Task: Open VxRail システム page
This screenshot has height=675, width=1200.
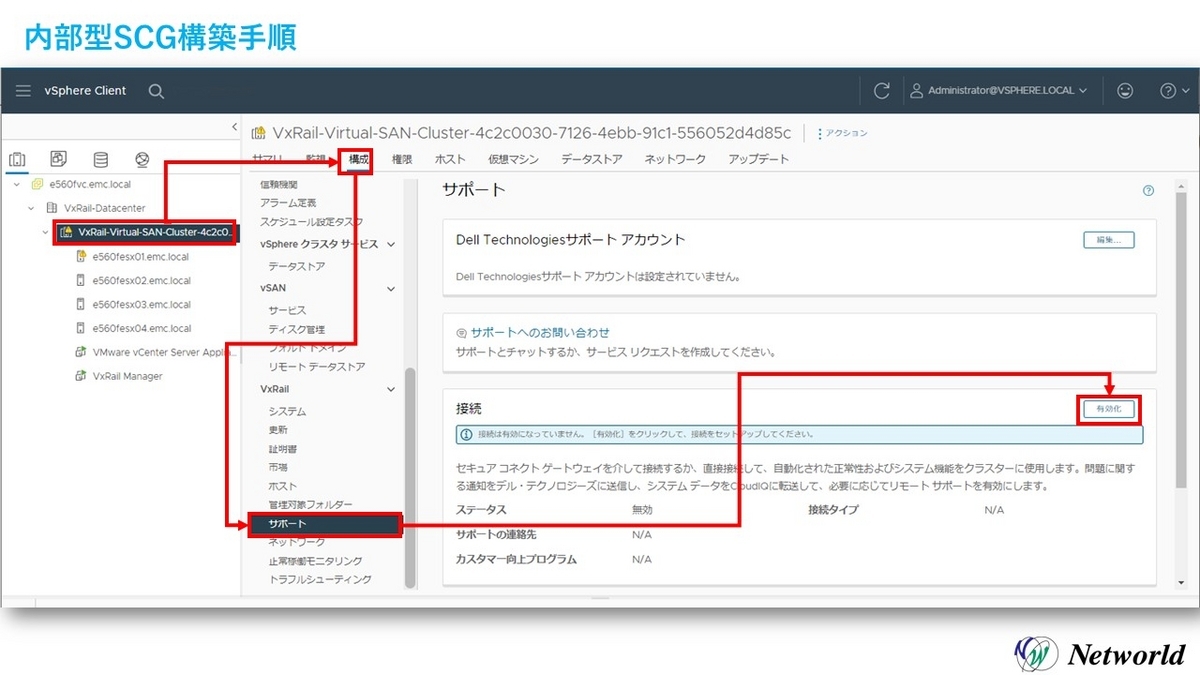Action: coord(287,411)
